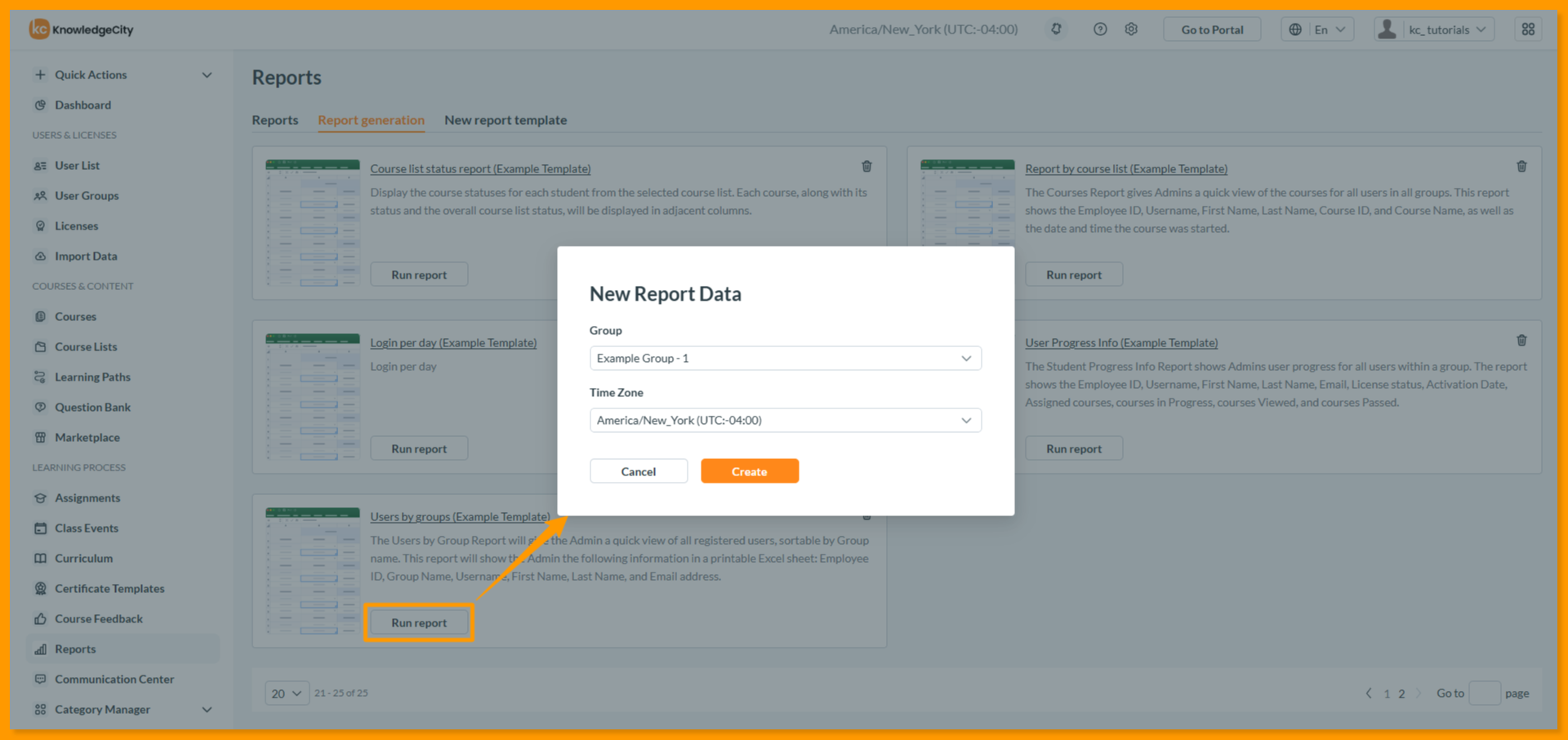This screenshot has height=740, width=1568.
Task: Open Class Events in the sidebar
Action: [86, 528]
